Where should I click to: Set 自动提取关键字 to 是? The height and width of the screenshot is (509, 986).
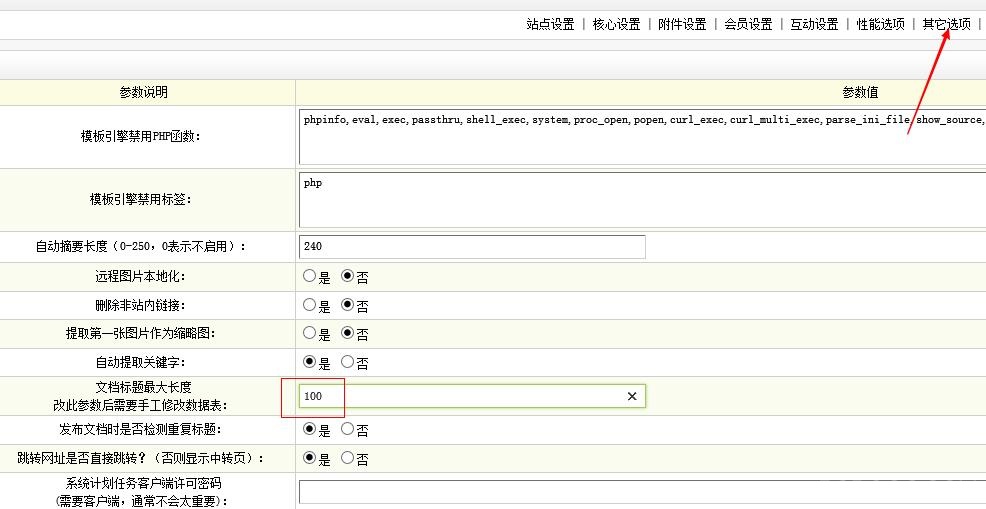coord(309,362)
